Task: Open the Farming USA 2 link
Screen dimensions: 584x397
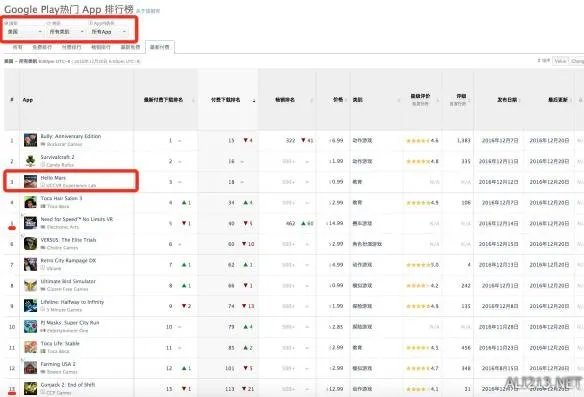Action: (x=58, y=364)
